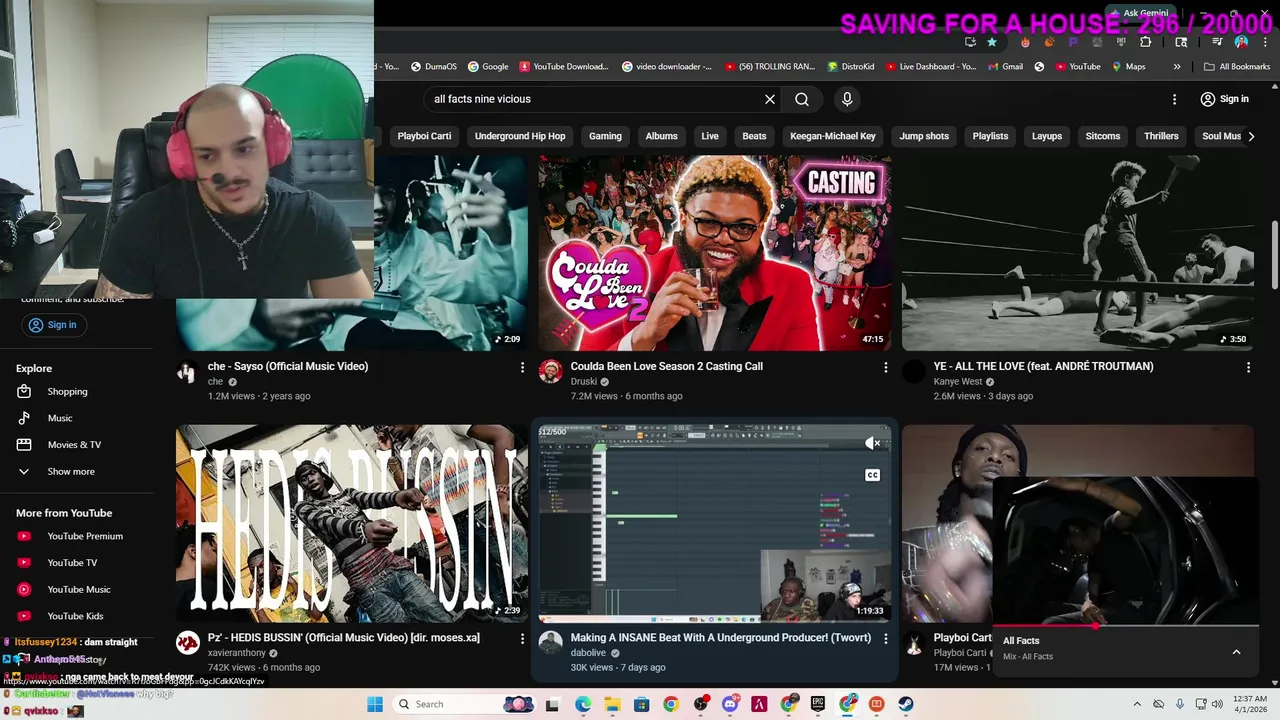The image size is (1280, 720).
Task: Open YouTube Music link
Action: click(x=79, y=589)
